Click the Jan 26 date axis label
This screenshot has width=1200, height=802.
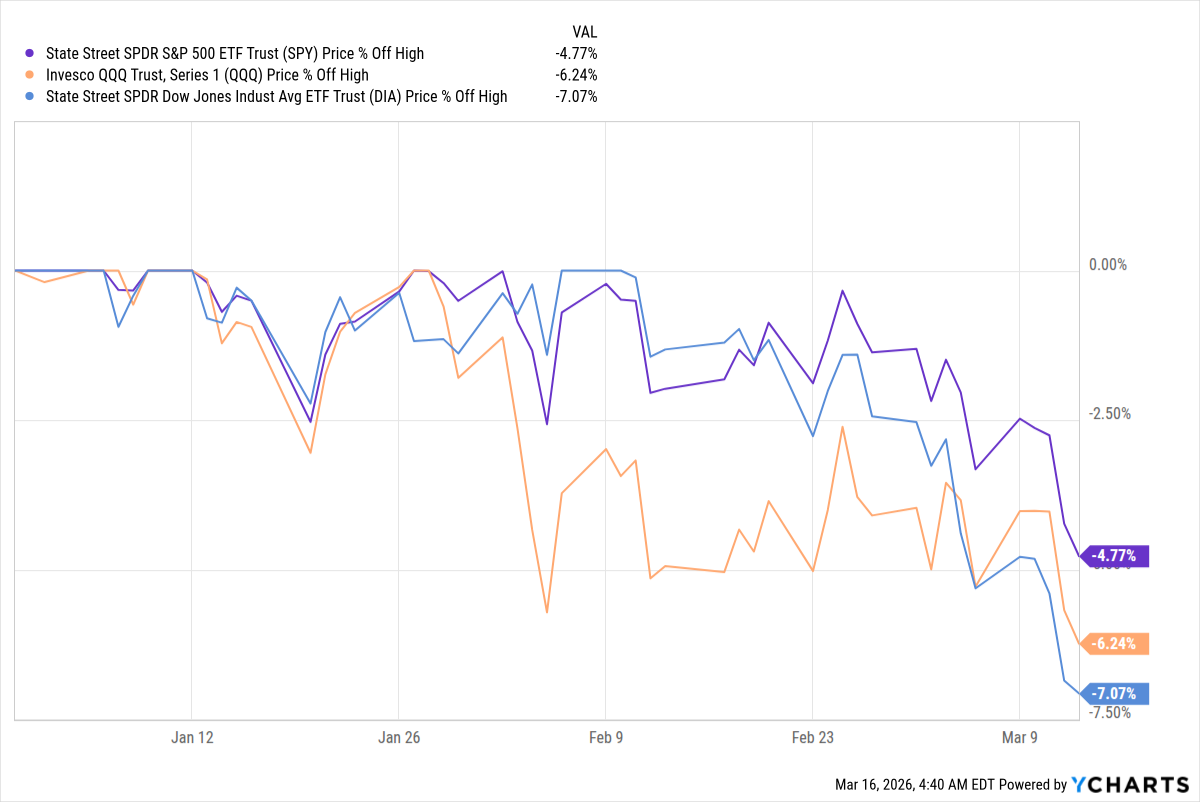point(398,738)
